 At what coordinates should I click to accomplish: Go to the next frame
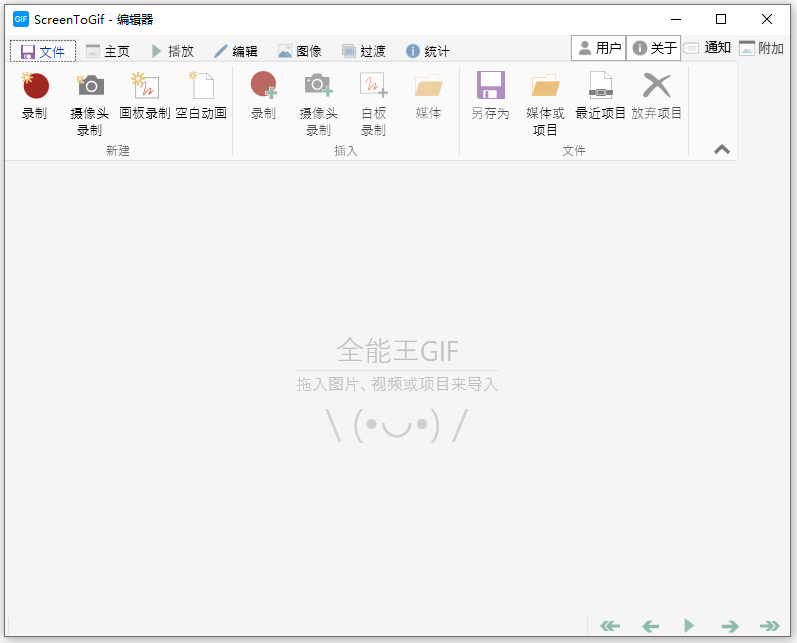pos(730,626)
